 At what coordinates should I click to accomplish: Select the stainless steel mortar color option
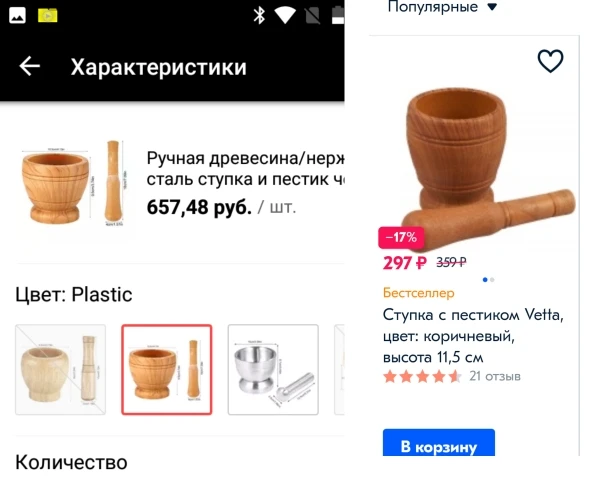point(273,370)
